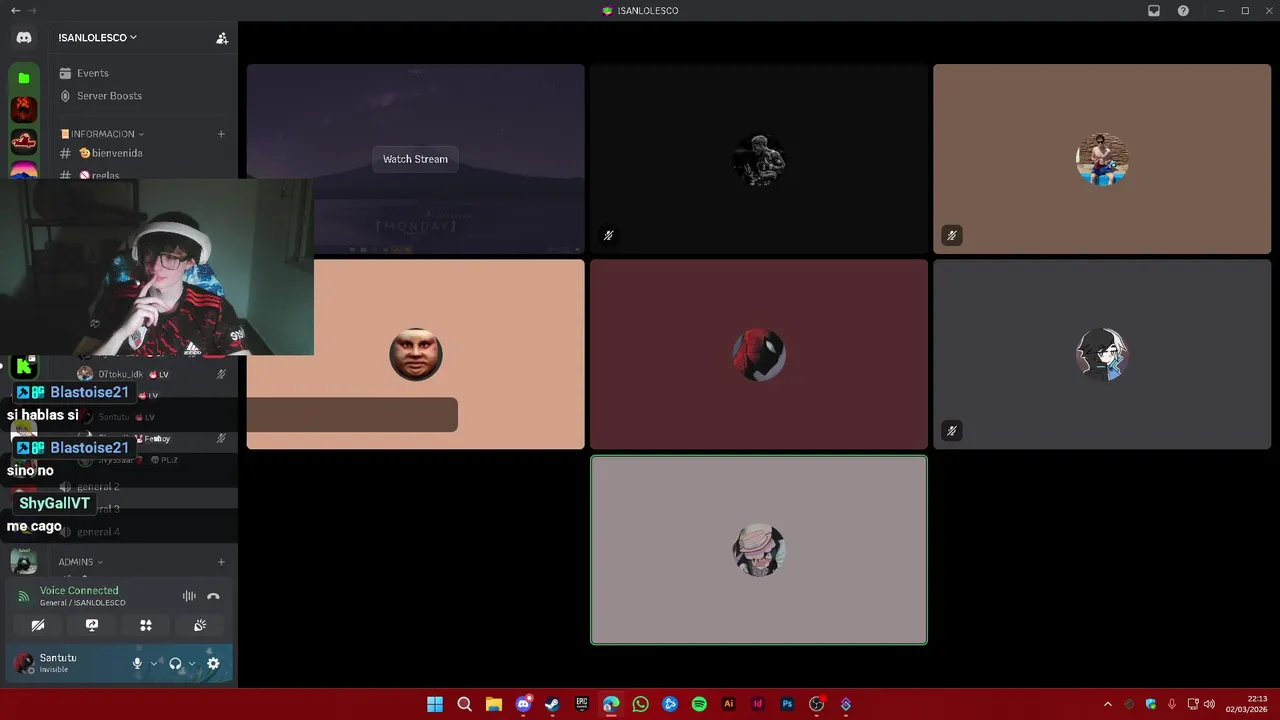
Task: Open Epic Games Launcher from taskbar
Action: (x=582, y=704)
